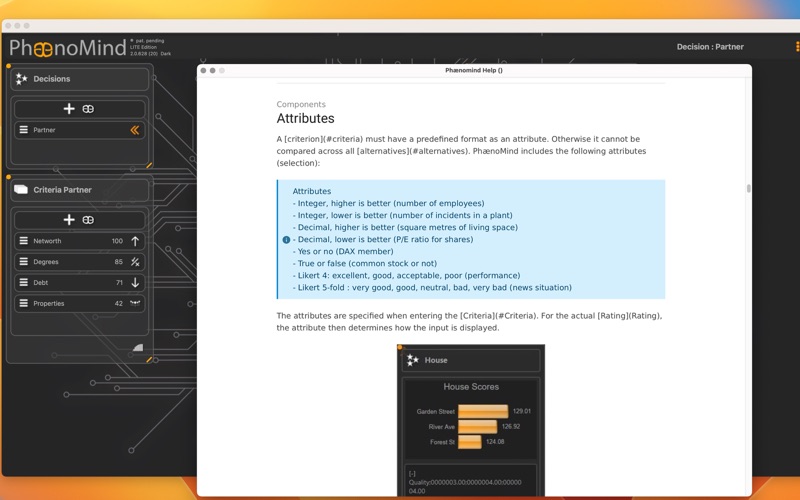
Task: Select the Degrees criterion row
Action: (80, 262)
